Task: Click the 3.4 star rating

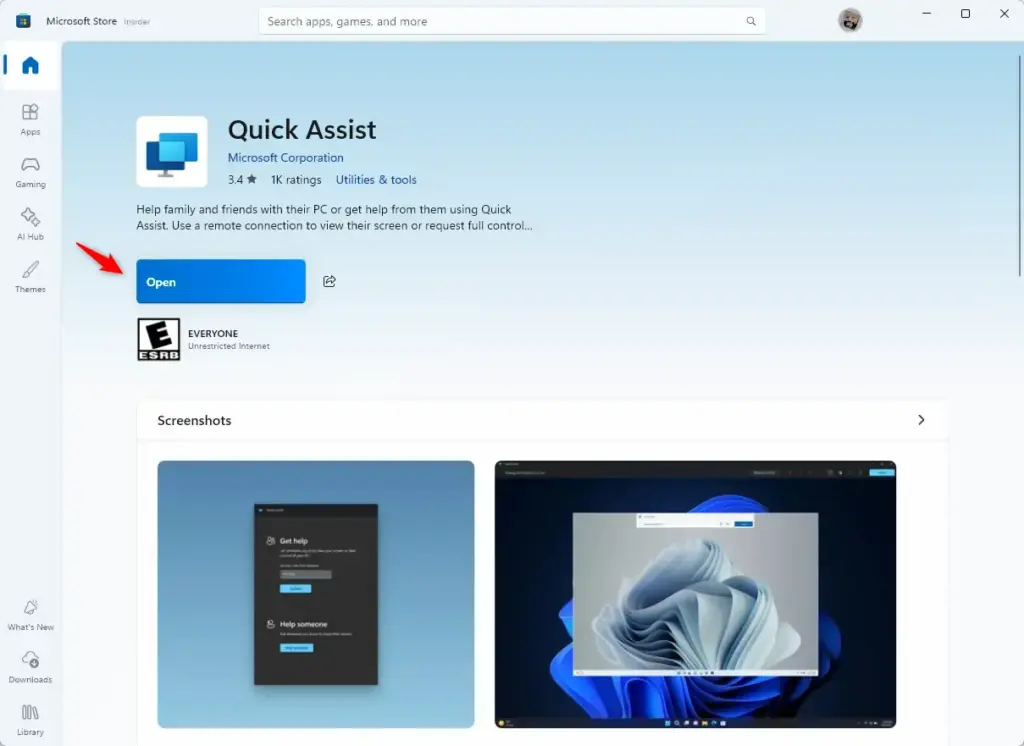Action: (242, 180)
